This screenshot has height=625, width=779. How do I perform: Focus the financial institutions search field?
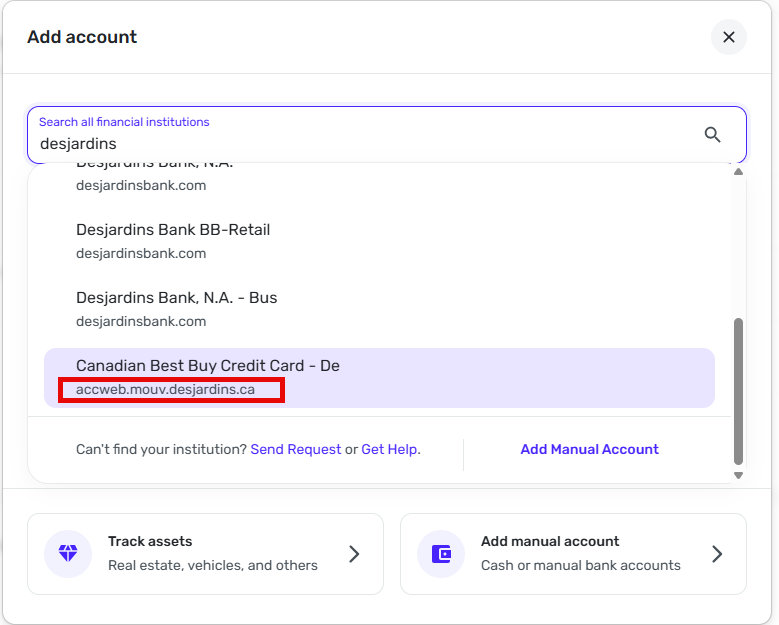[x=387, y=135]
